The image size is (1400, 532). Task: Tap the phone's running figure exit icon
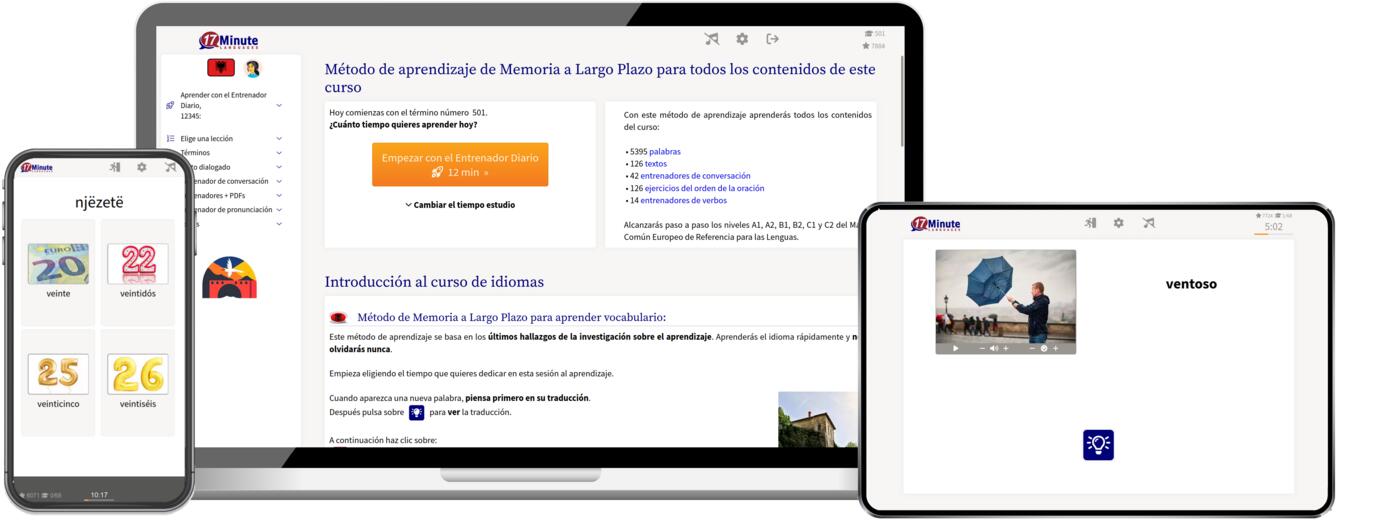115,167
